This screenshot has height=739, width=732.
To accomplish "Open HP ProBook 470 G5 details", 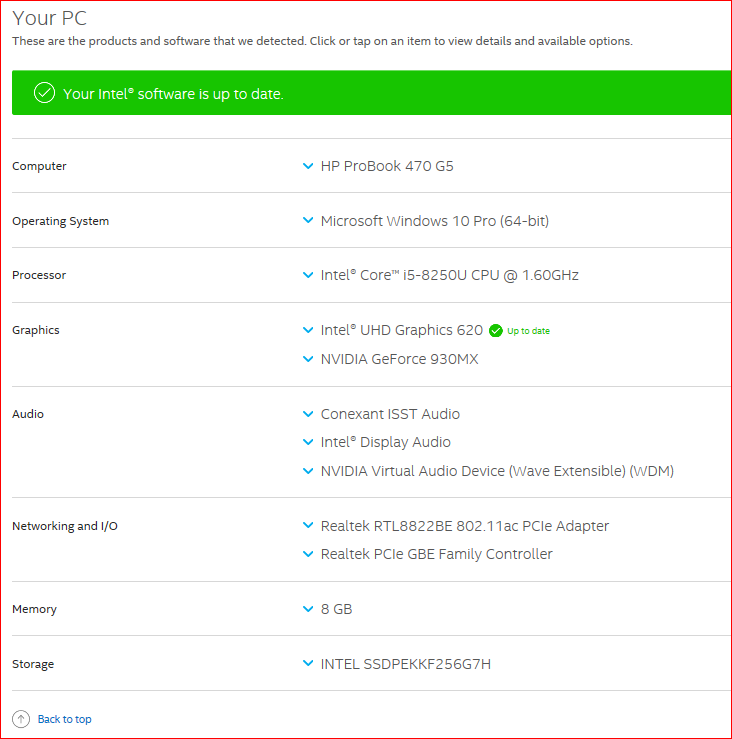I will tap(387, 166).
